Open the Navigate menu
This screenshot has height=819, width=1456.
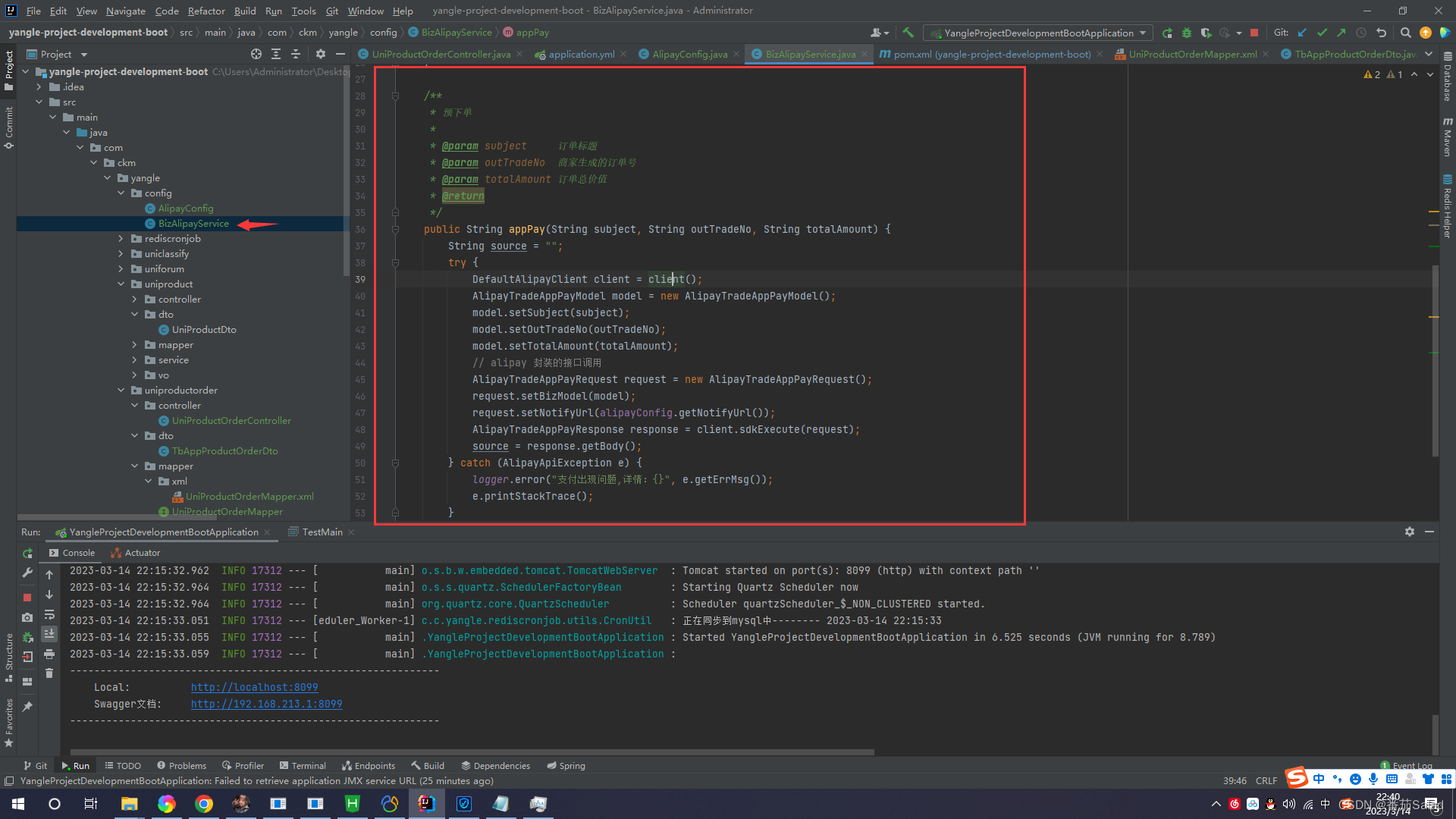click(125, 11)
